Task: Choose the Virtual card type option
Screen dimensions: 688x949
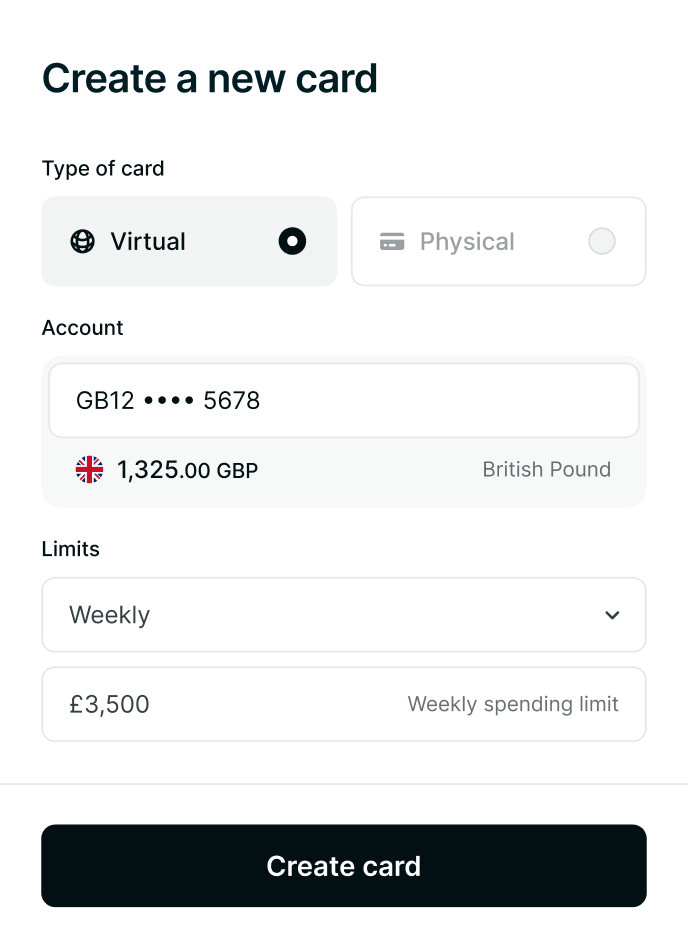Action: click(x=189, y=241)
